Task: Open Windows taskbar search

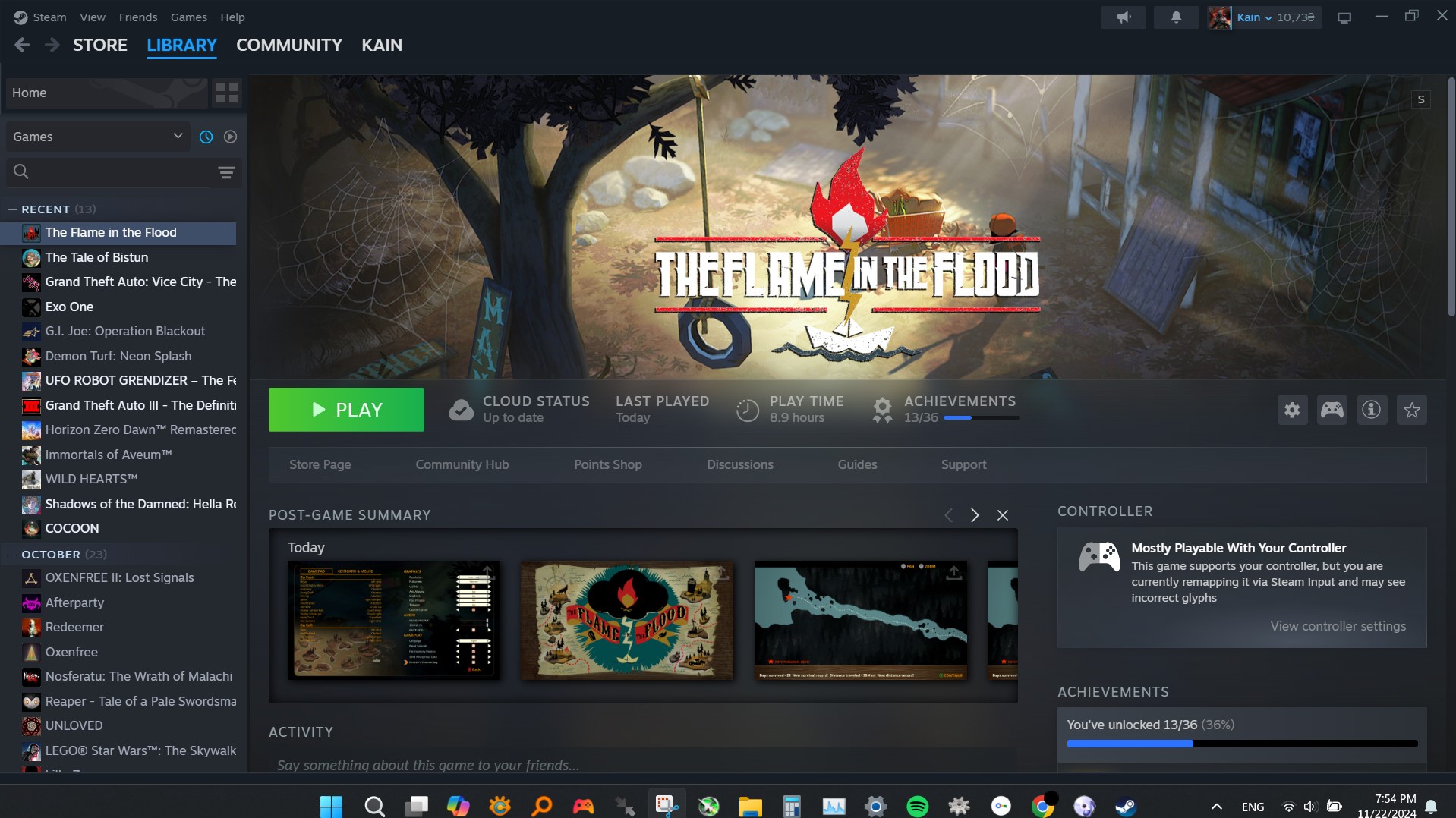Action: click(x=374, y=806)
